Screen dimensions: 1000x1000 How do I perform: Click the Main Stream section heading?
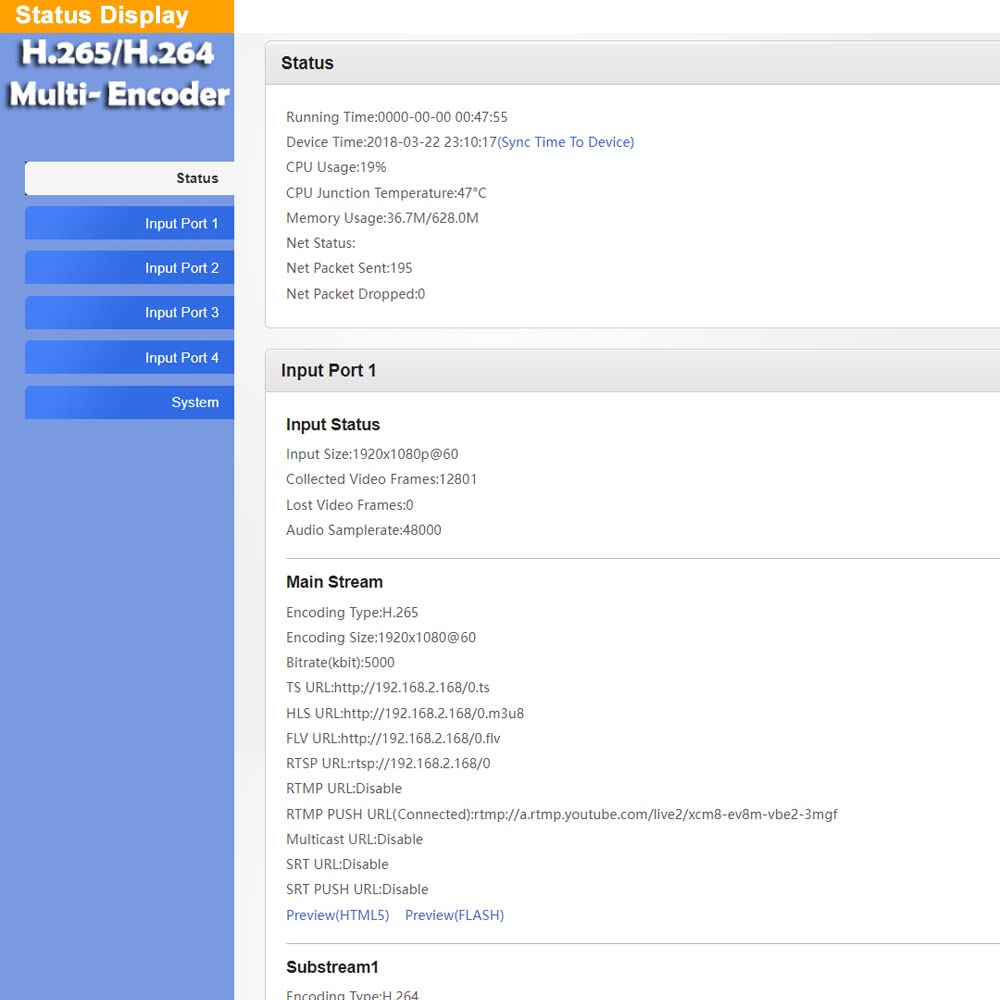click(334, 582)
